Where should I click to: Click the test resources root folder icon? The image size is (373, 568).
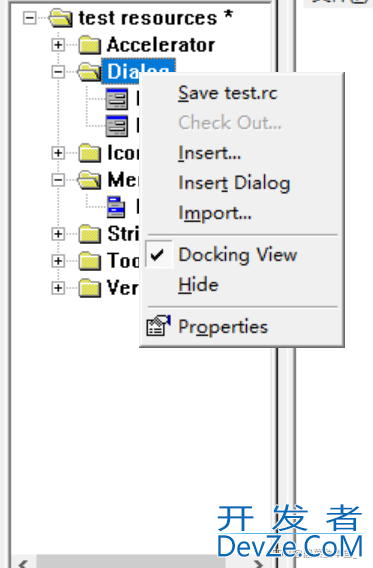(x=61, y=18)
